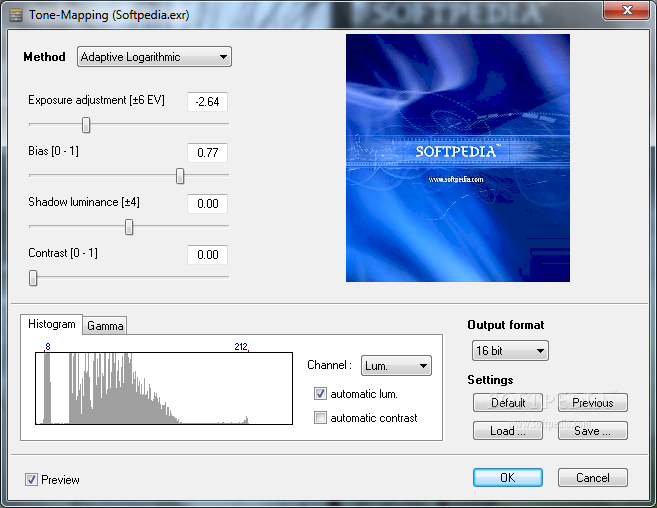This screenshot has height=508, width=657.
Task: Click the Save ... settings button
Action: click(592, 430)
